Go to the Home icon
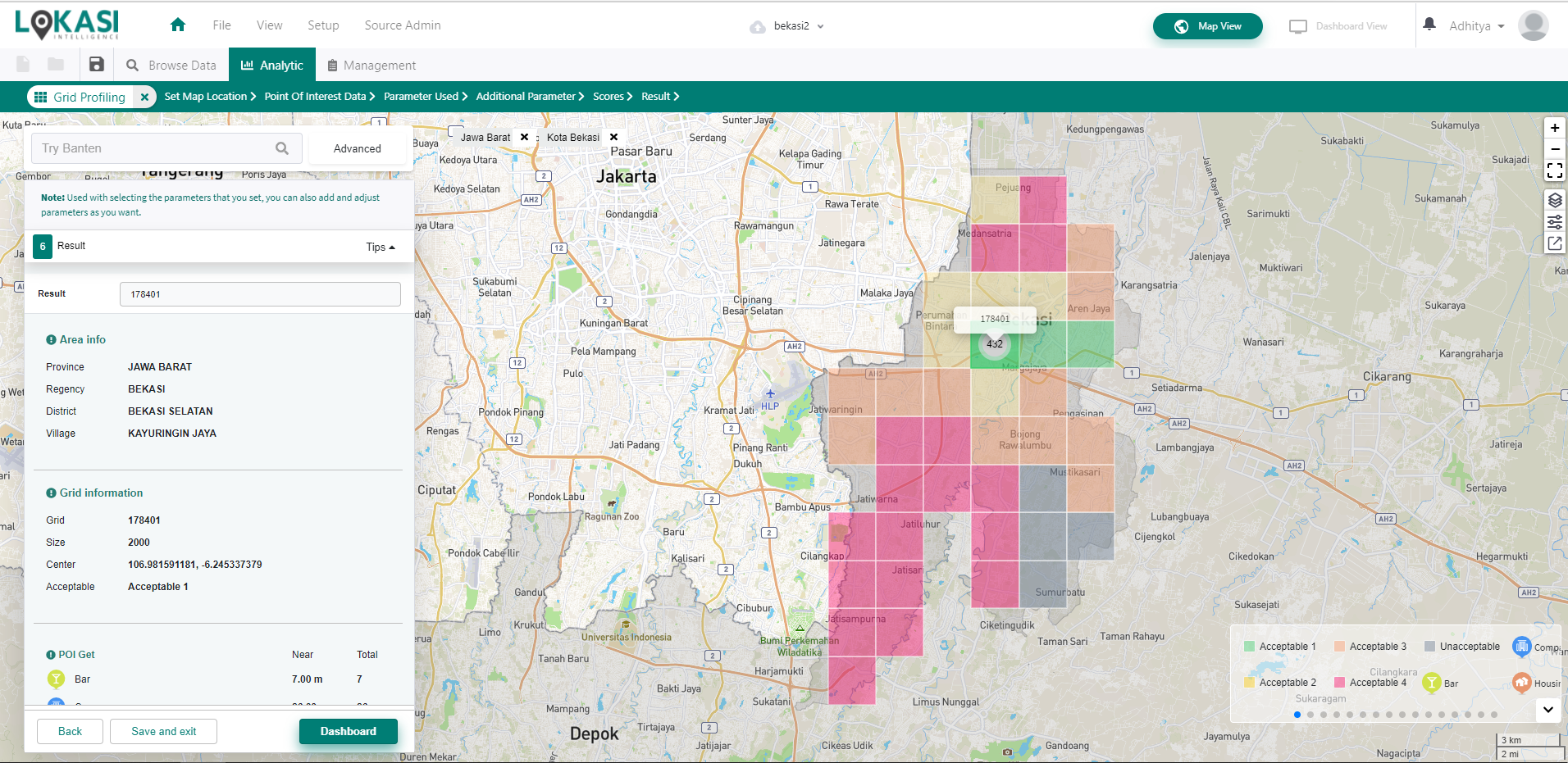 pyautogui.click(x=178, y=25)
